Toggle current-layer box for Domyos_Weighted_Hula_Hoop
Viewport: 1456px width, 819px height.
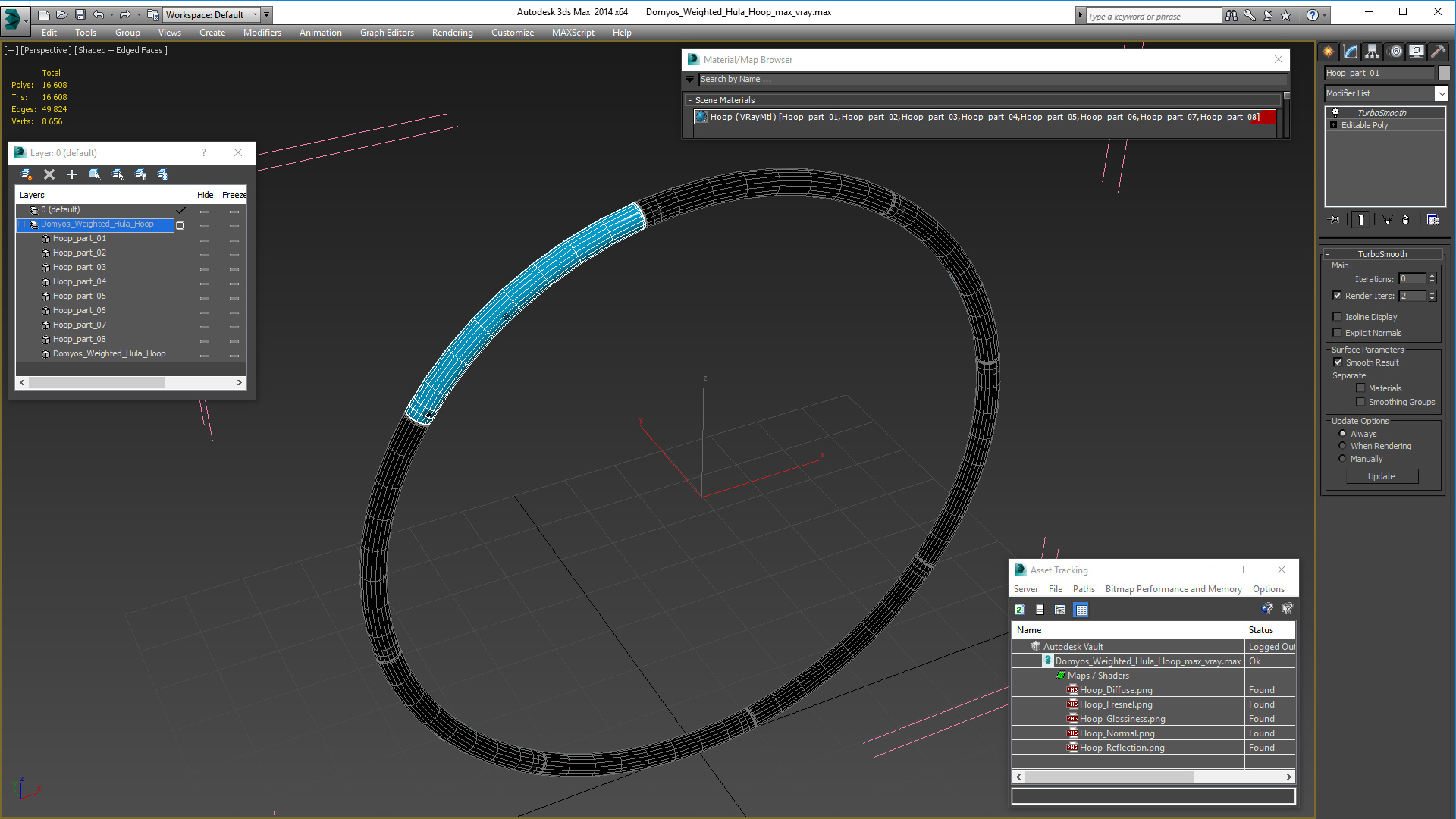click(x=180, y=225)
